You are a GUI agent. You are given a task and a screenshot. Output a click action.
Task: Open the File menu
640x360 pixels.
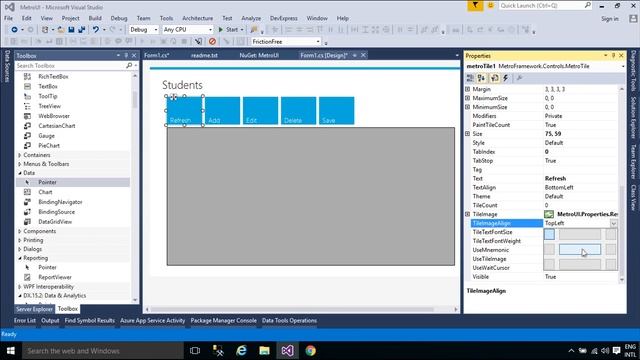9,18
